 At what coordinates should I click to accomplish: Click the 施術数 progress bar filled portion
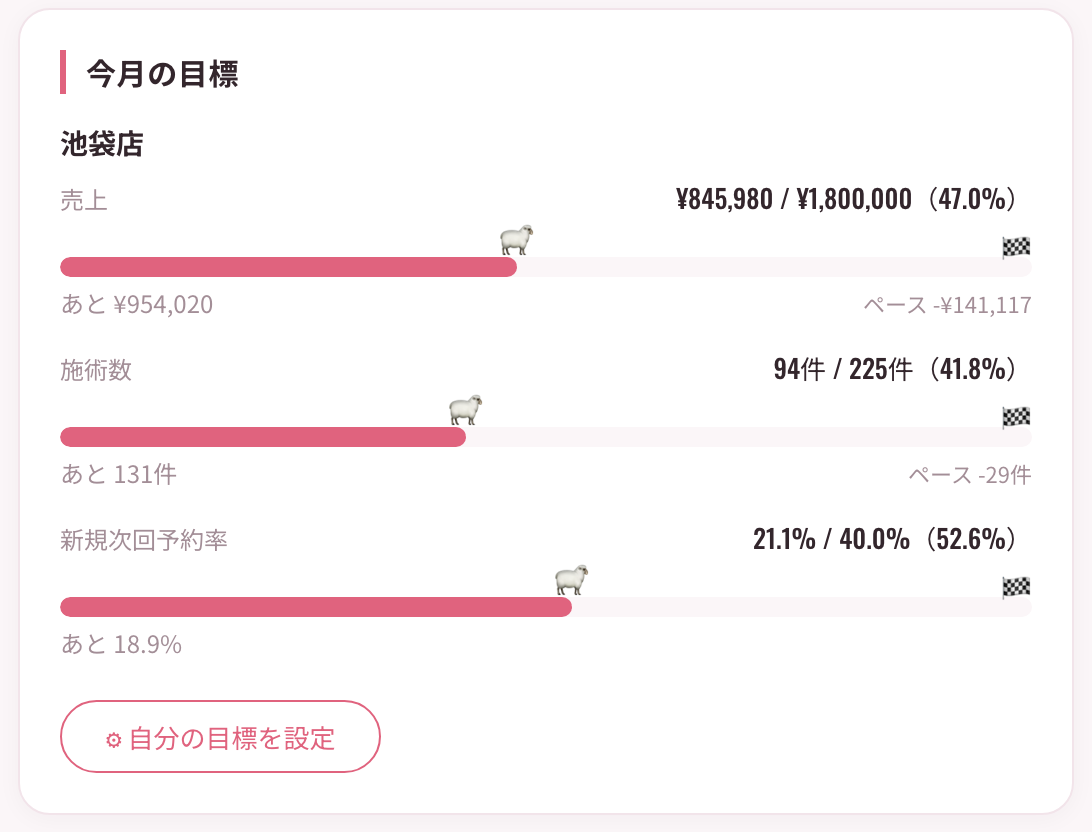[263, 437]
